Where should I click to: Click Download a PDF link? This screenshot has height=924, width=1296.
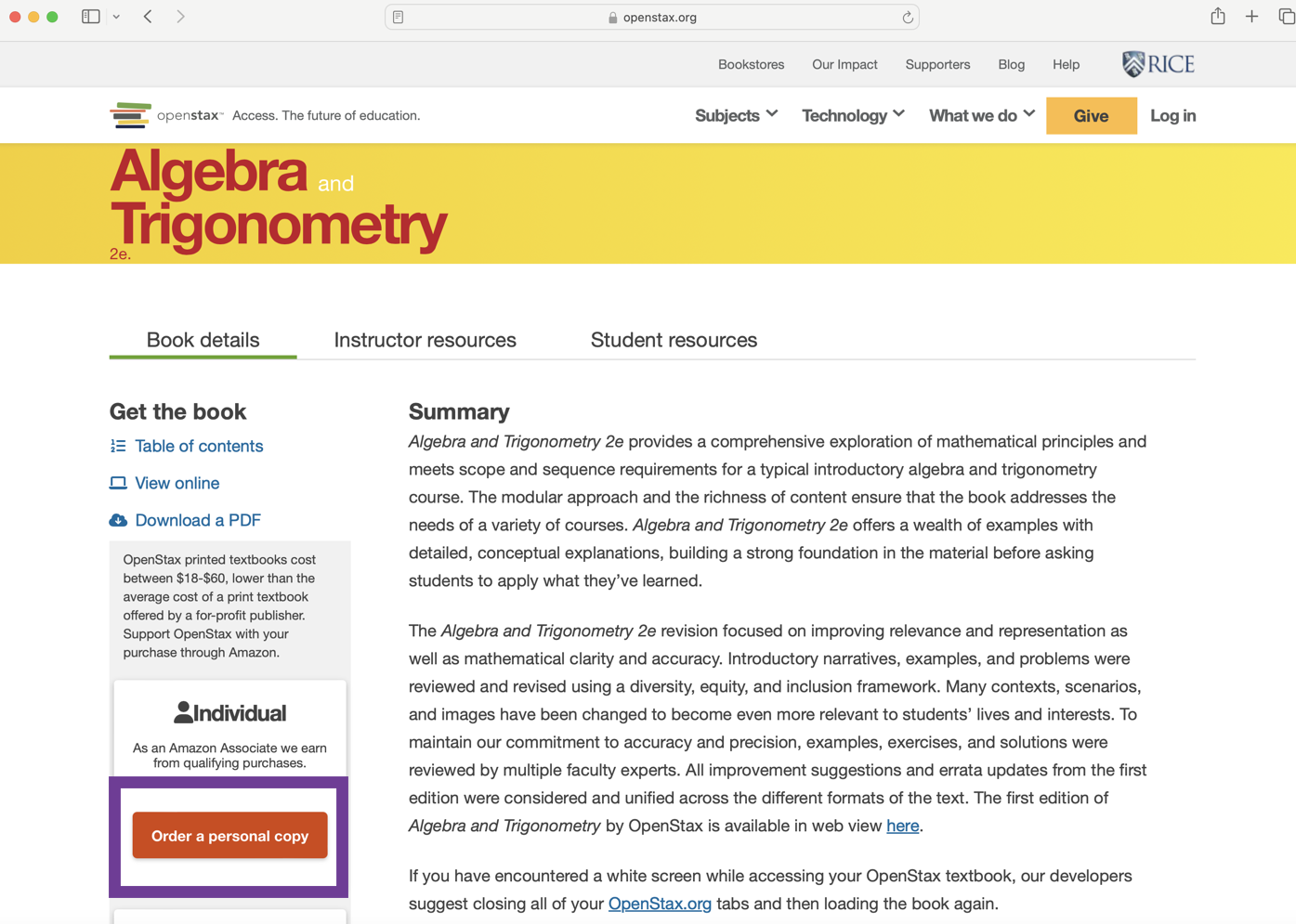pos(198,520)
